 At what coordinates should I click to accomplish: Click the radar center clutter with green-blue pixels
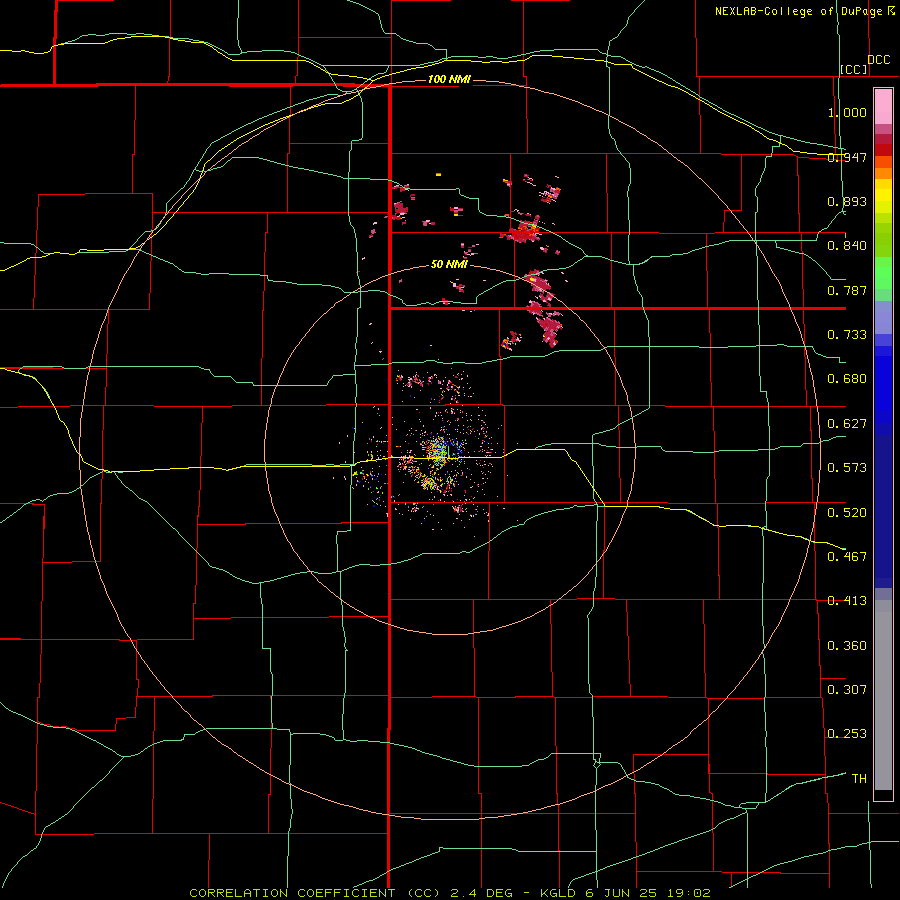pyautogui.click(x=441, y=449)
